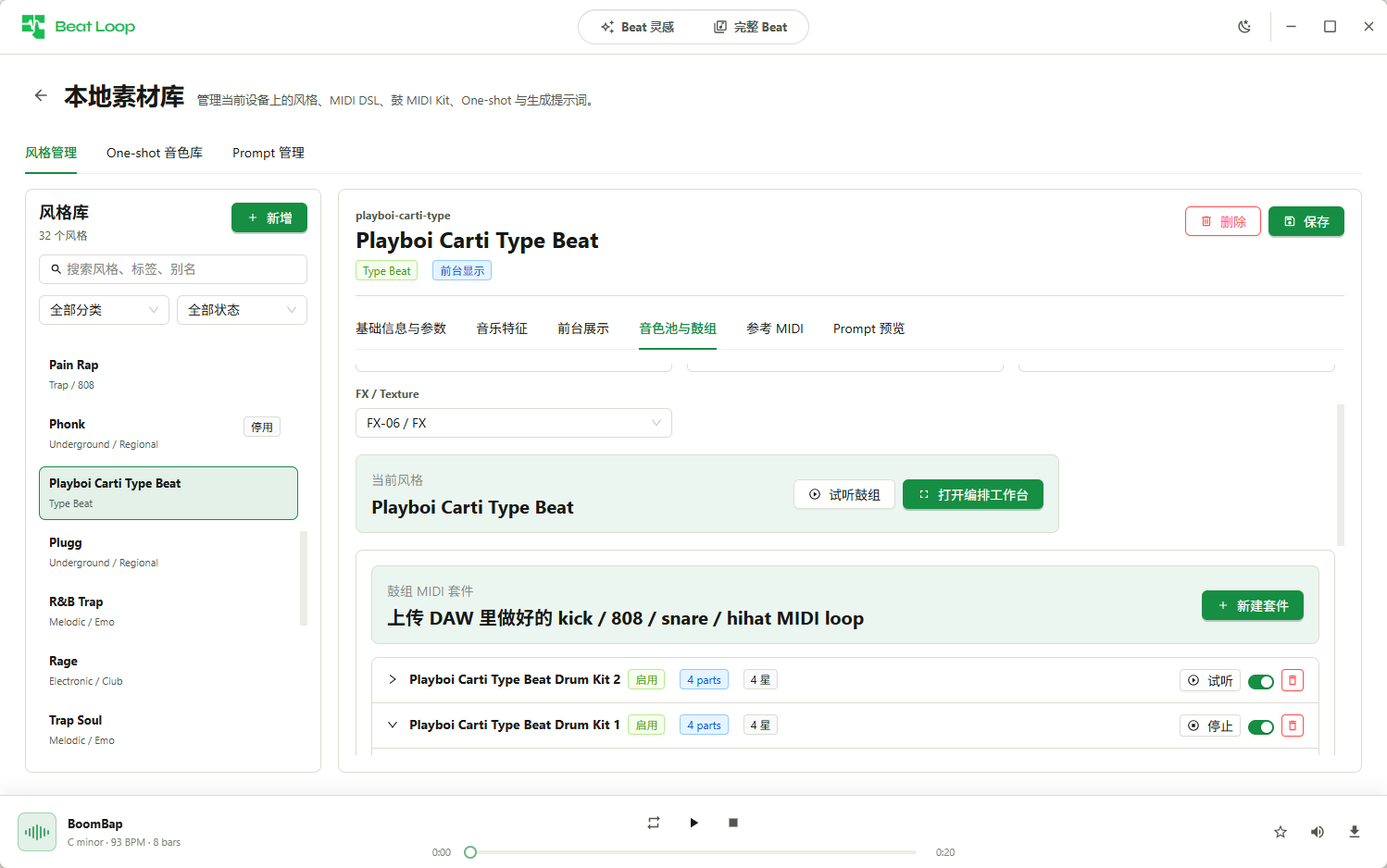The width and height of the screenshot is (1387, 868).
Task: Play the BoomBap track
Action: pos(693,823)
